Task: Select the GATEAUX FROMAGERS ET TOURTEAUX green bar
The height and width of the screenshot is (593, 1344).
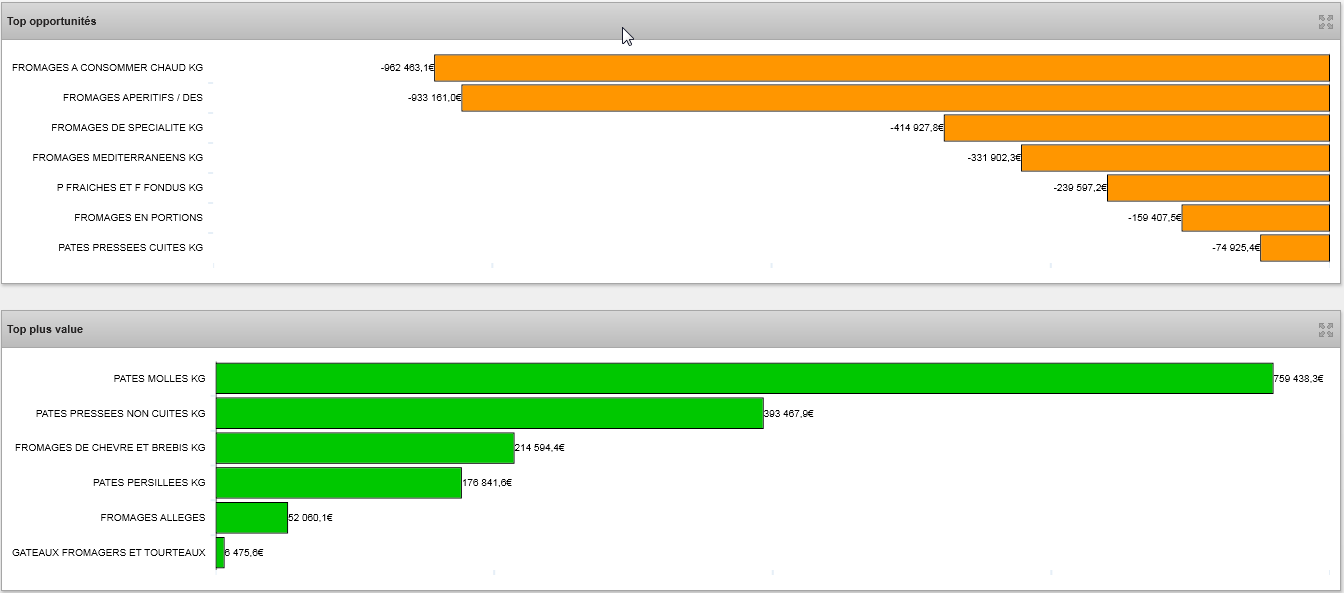Action: 220,552
